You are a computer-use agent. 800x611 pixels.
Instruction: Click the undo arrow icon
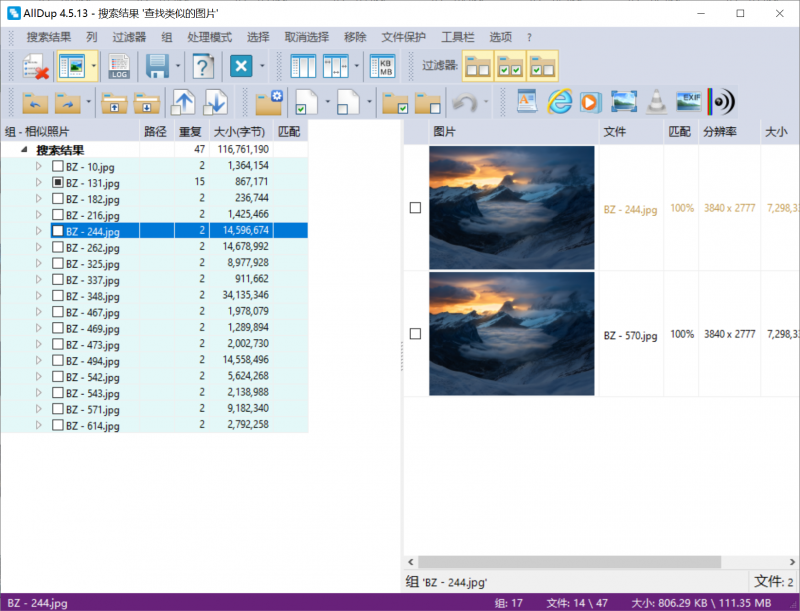464,102
